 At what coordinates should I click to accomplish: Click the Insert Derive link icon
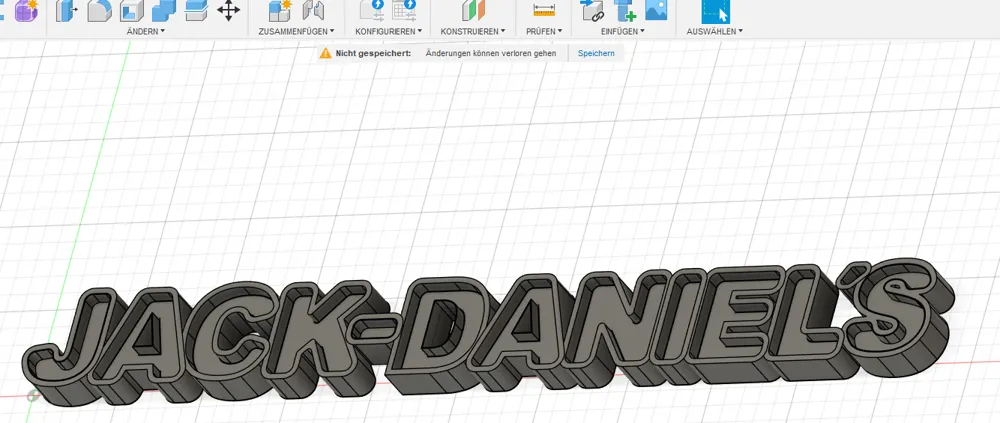tap(592, 10)
